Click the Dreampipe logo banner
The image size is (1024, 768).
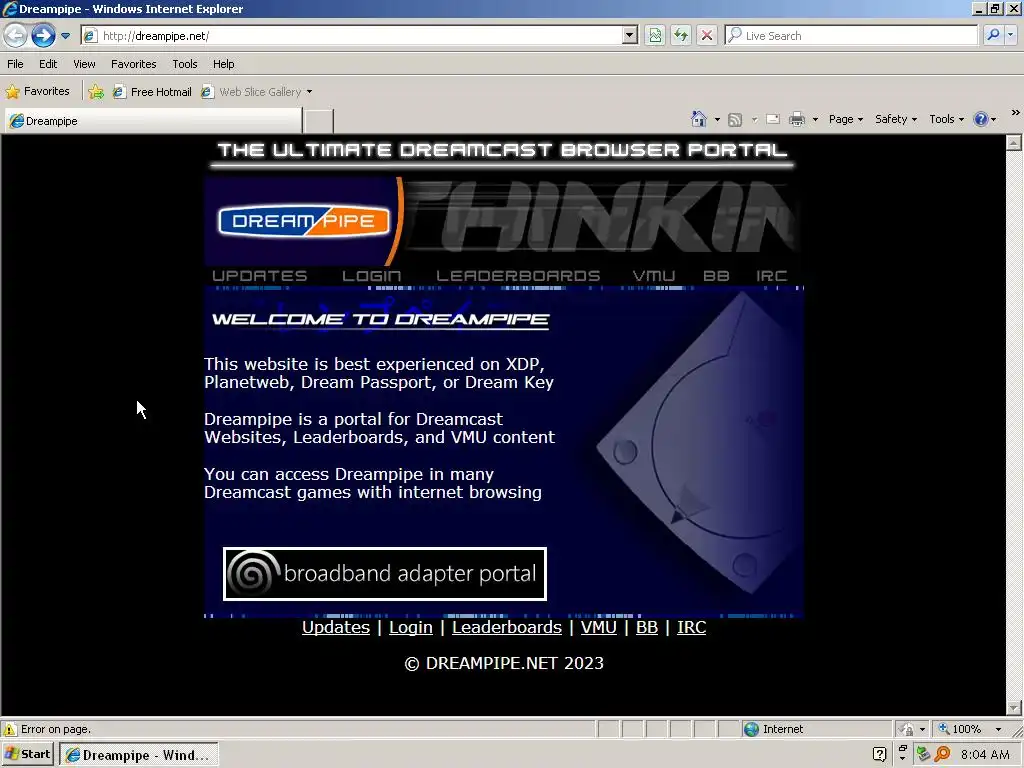tap(304, 221)
